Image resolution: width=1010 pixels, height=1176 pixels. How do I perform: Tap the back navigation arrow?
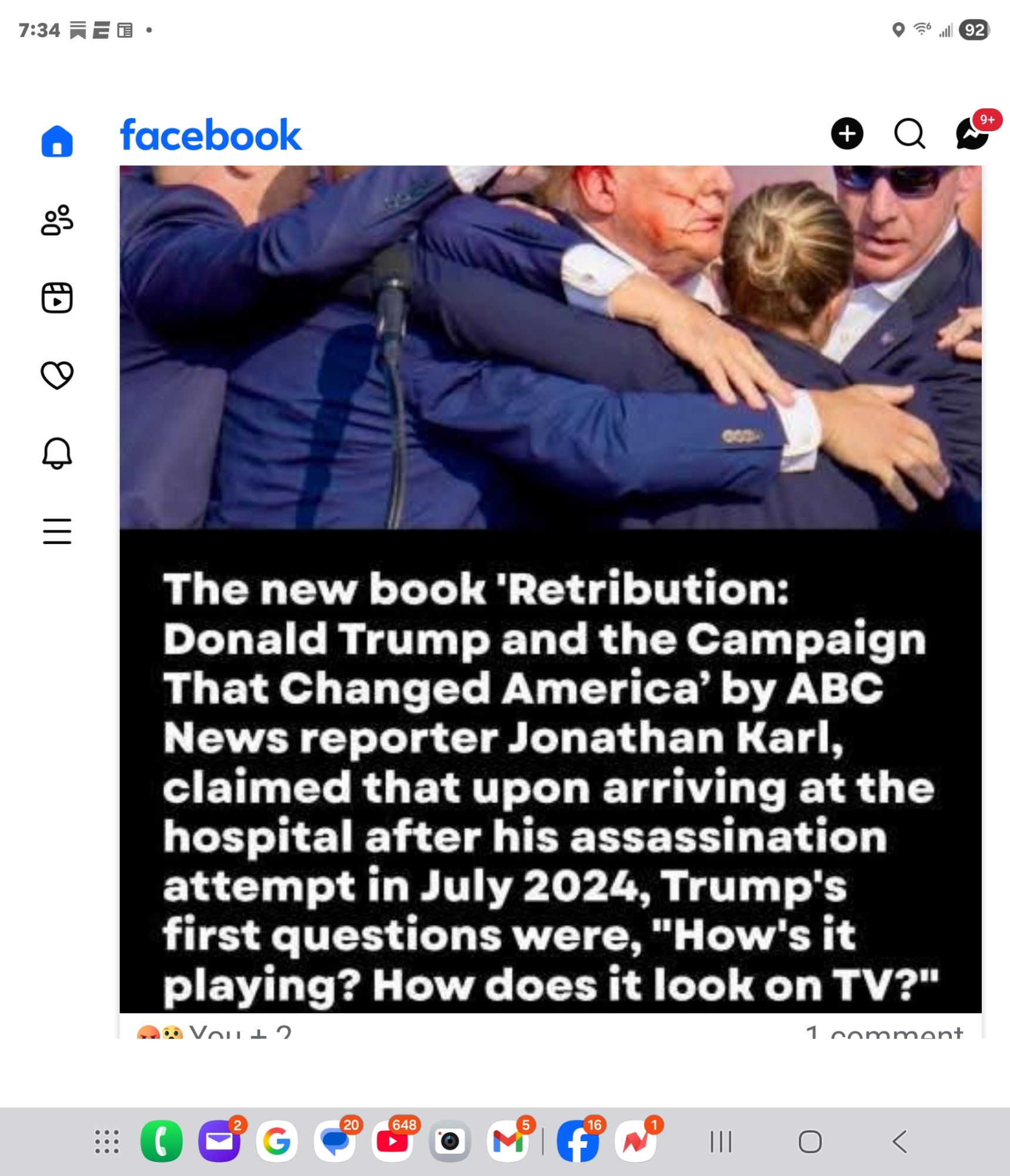(899, 1142)
